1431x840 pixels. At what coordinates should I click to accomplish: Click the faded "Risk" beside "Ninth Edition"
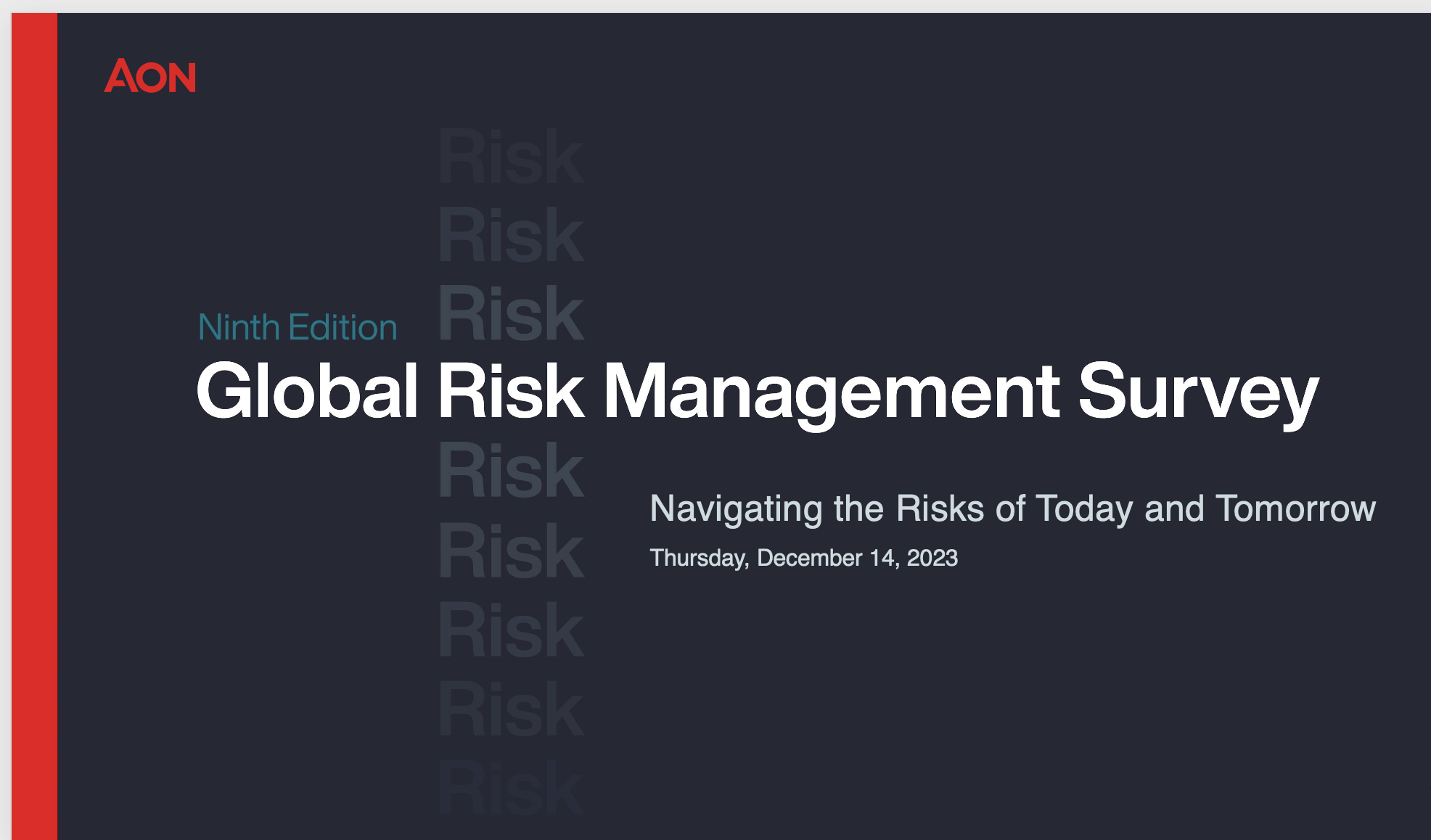point(511,313)
